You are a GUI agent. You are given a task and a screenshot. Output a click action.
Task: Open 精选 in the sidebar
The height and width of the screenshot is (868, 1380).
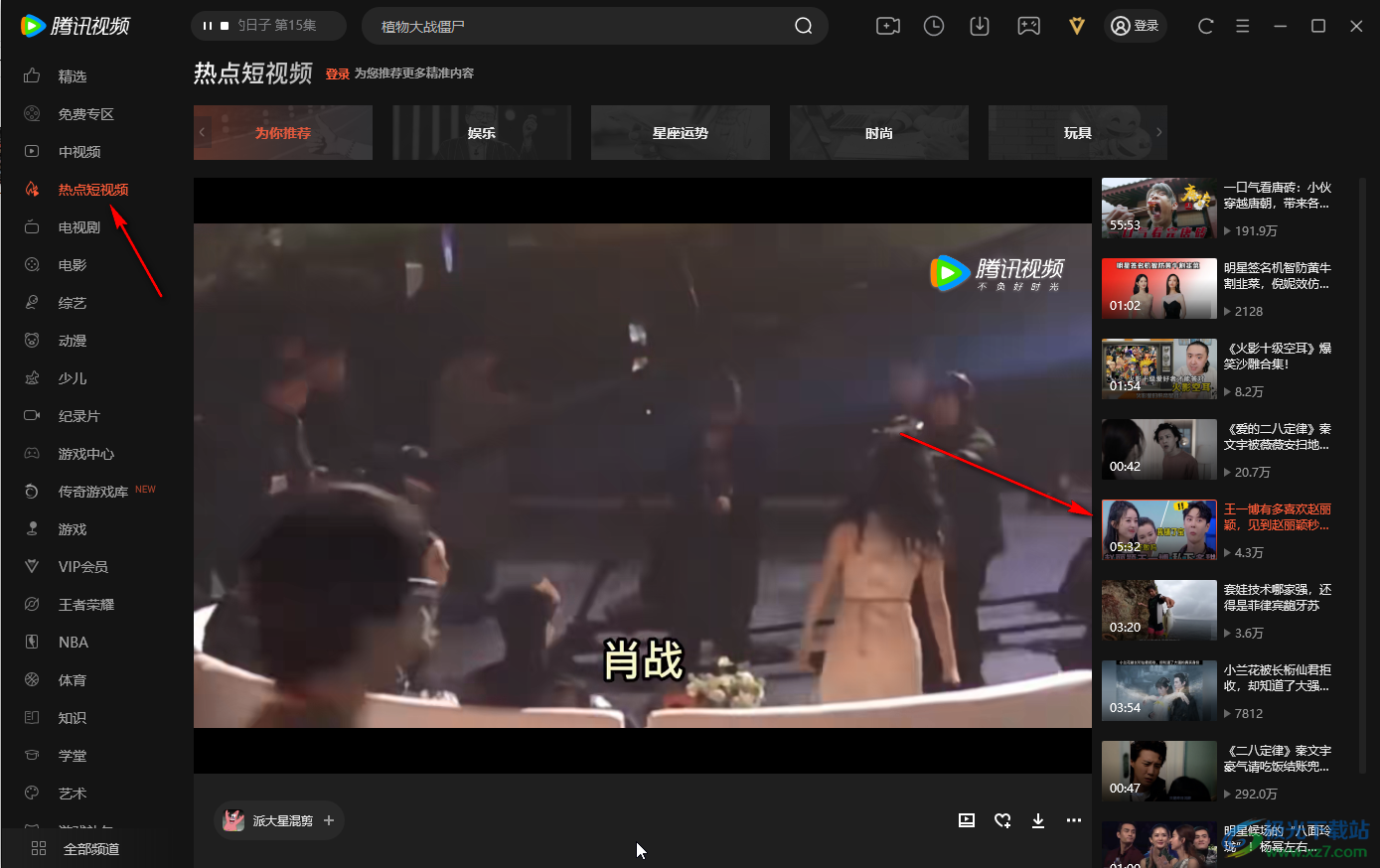coord(73,76)
